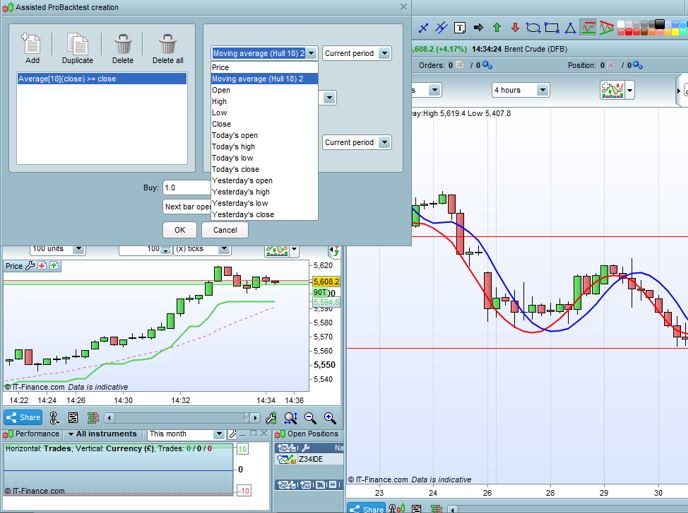Zoom out on the small price chart
The image size is (688, 513).
310,418
